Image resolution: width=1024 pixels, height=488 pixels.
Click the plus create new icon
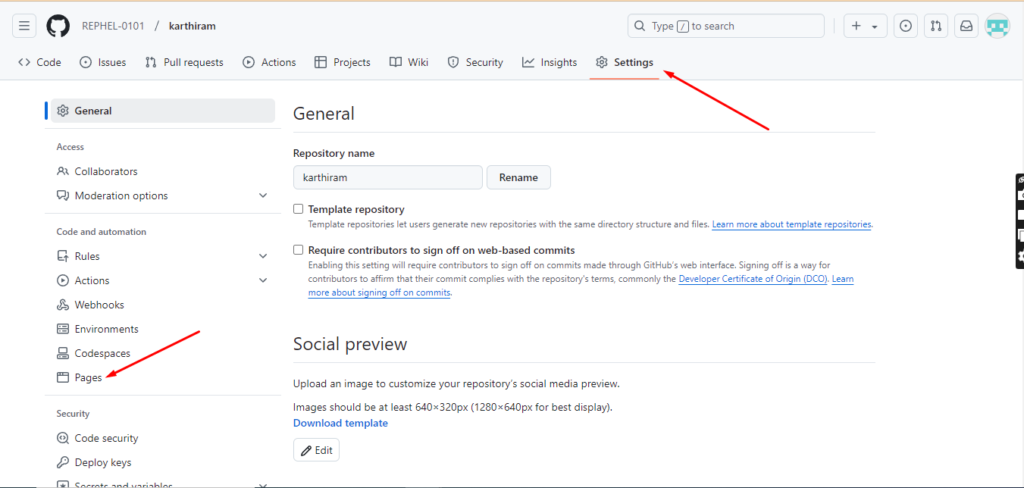pyautogui.click(x=858, y=26)
